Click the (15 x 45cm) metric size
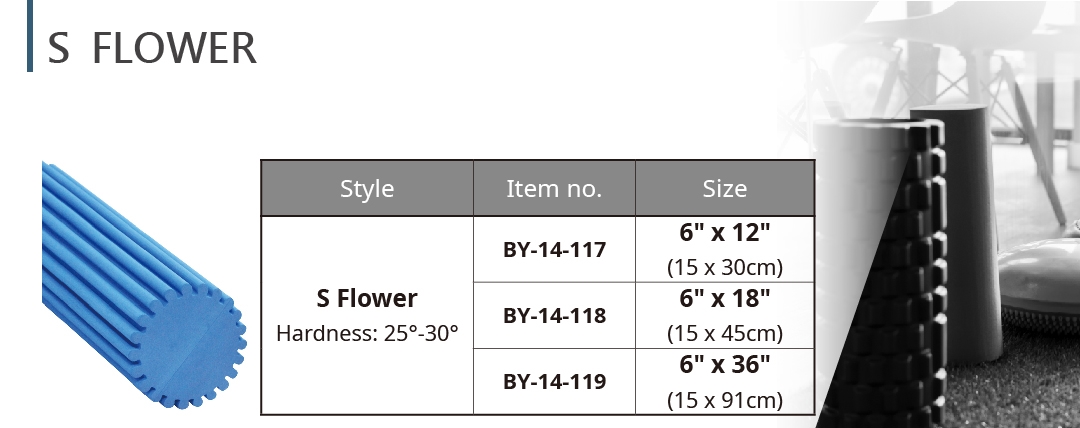The image size is (1080, 428). pos(725,333)
